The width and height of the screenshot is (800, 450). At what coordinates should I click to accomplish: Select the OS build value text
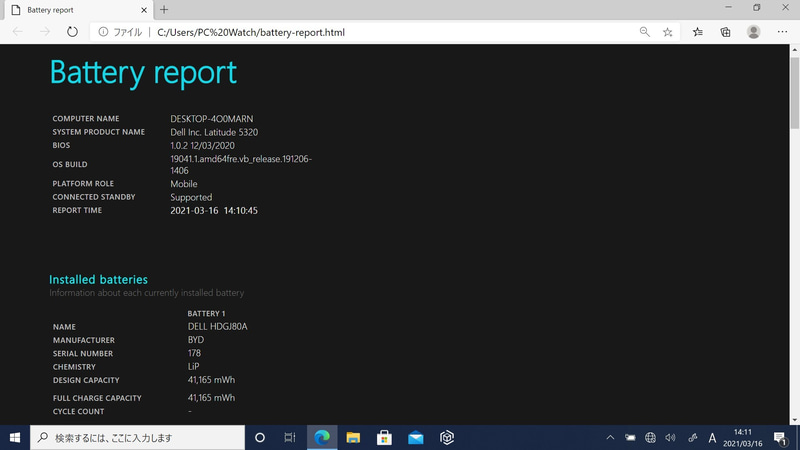241,164
